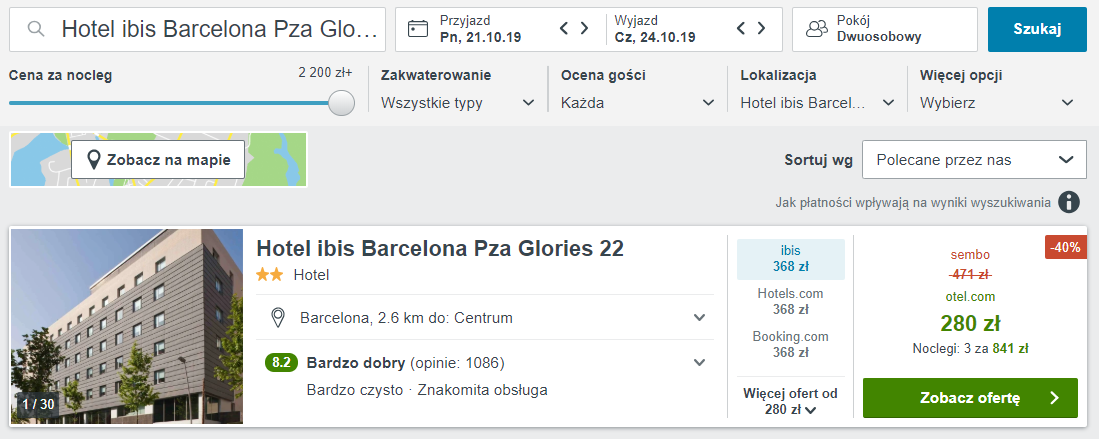
Task: Open Sortuj wg Polecane przez nas dropdown
Action: pyautogui.click(x=969, y=160)
